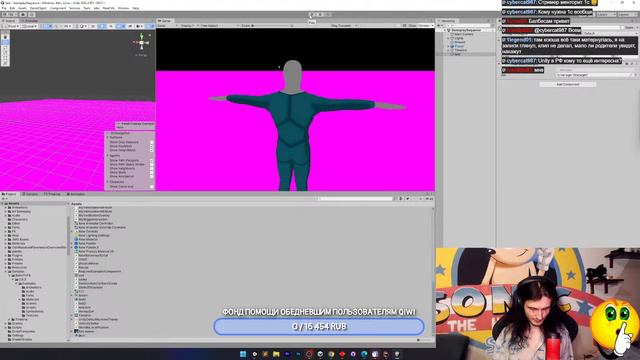Select the New Palette 2 asset
Viewport: 640px width, 360px height.
pos(88,247)
